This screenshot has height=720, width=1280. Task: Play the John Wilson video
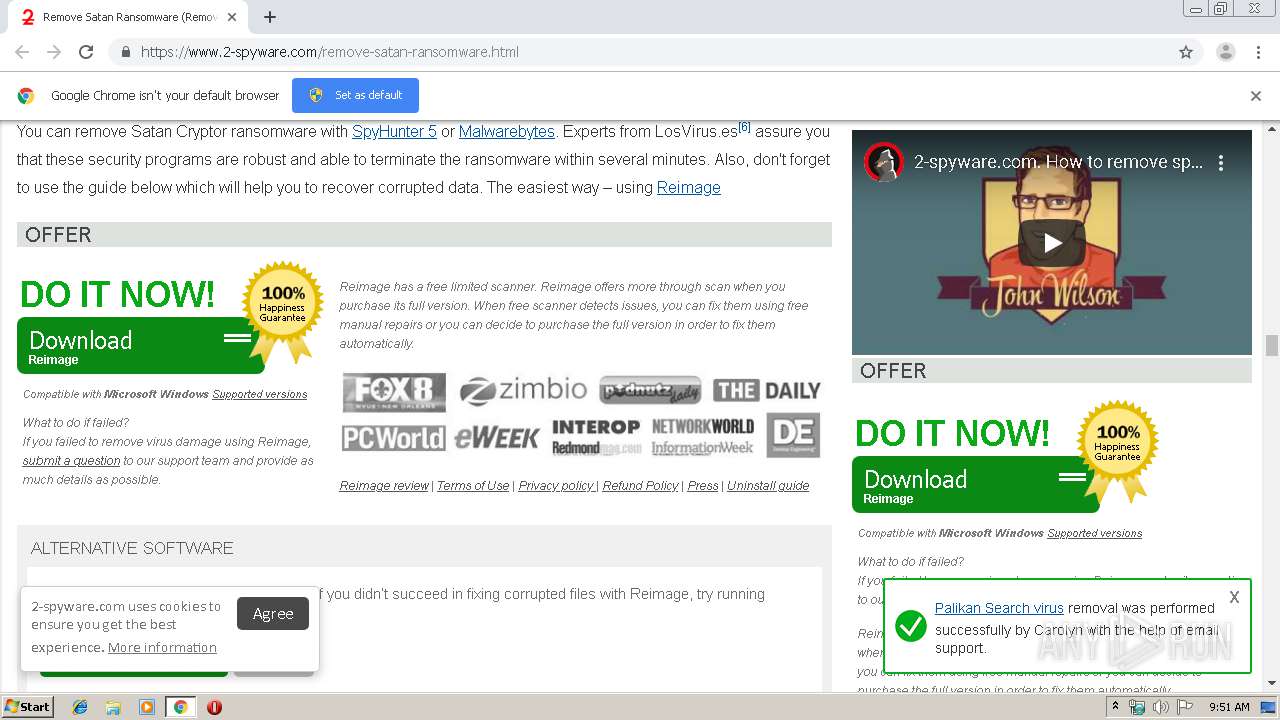[1051, 242]
